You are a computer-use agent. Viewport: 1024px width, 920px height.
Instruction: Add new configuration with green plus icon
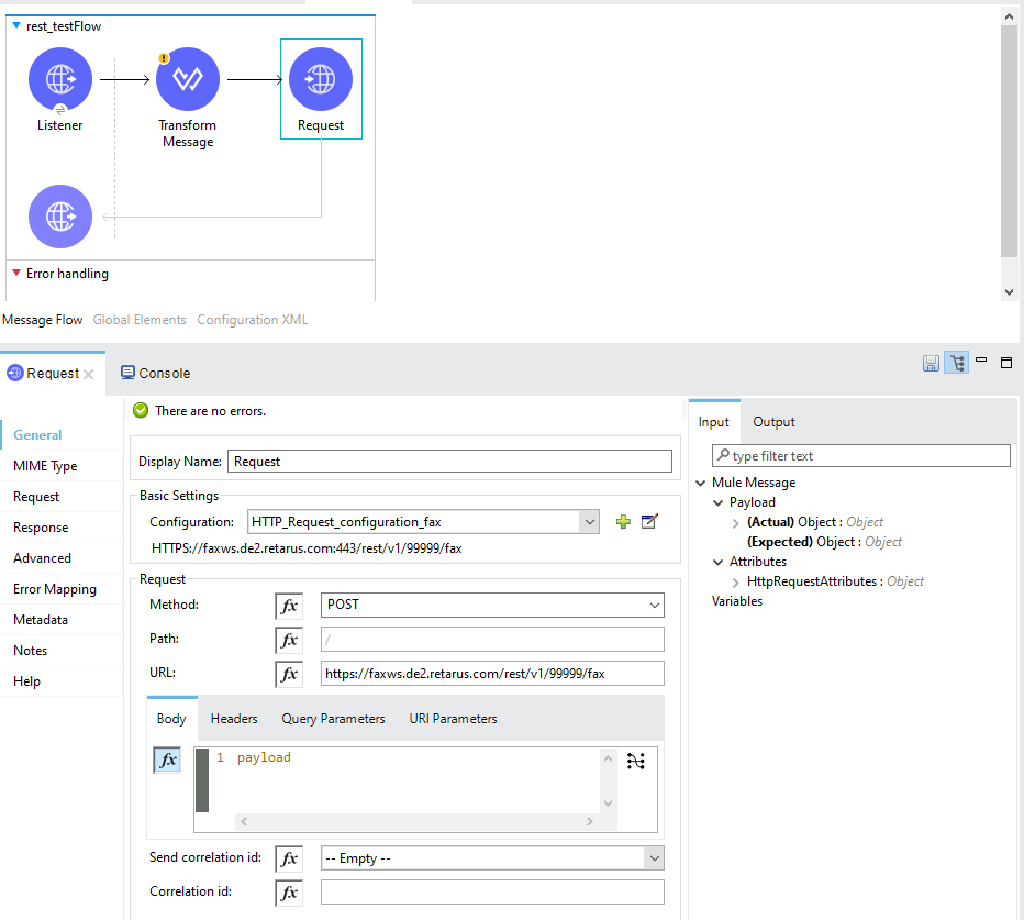click(x=623, y=522)
